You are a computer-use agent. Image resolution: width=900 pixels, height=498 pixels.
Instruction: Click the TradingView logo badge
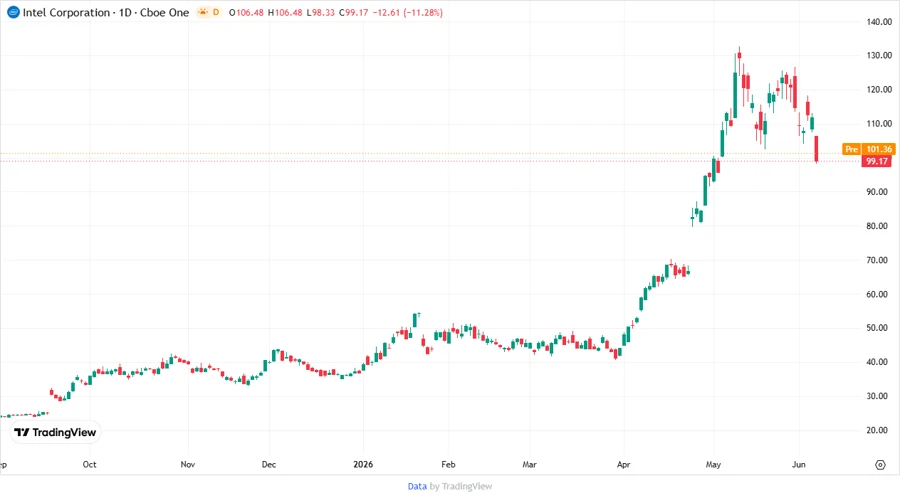(x=55, y=433)
